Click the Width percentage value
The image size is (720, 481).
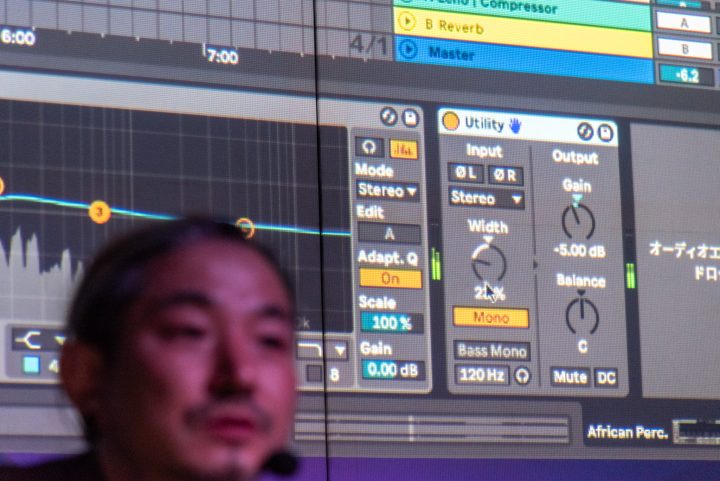pos(489,293)
